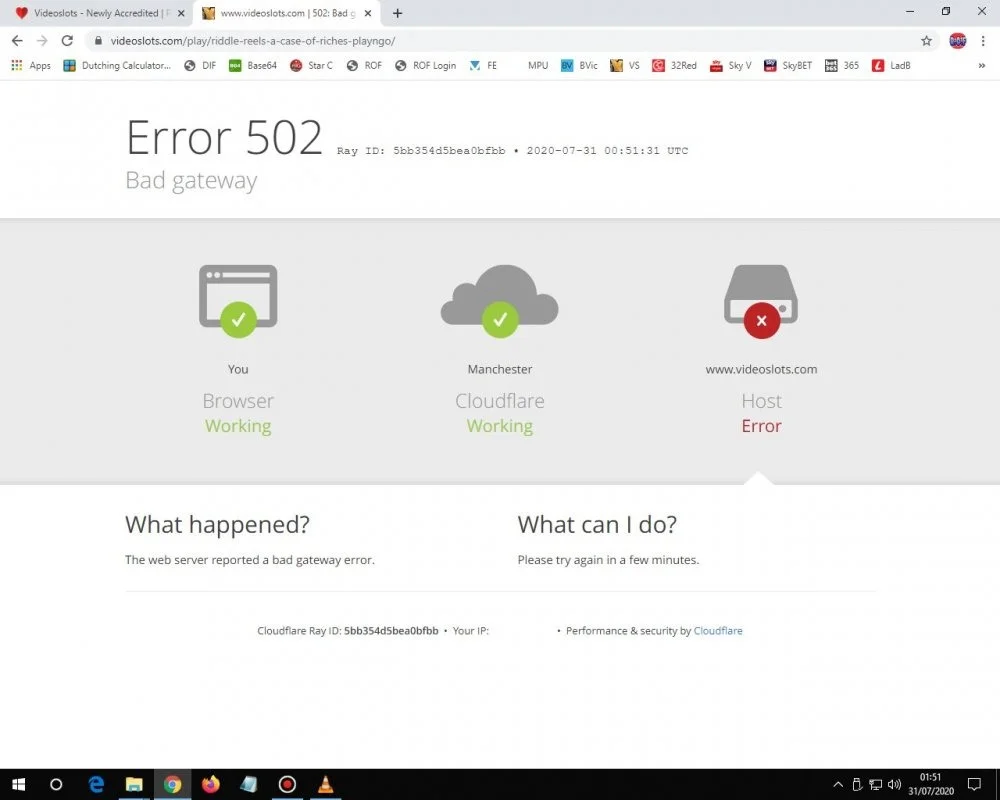Minimize the Chrome window
Image resolution: width=1000 pixels, height=800 pixels.
[910, 11]
